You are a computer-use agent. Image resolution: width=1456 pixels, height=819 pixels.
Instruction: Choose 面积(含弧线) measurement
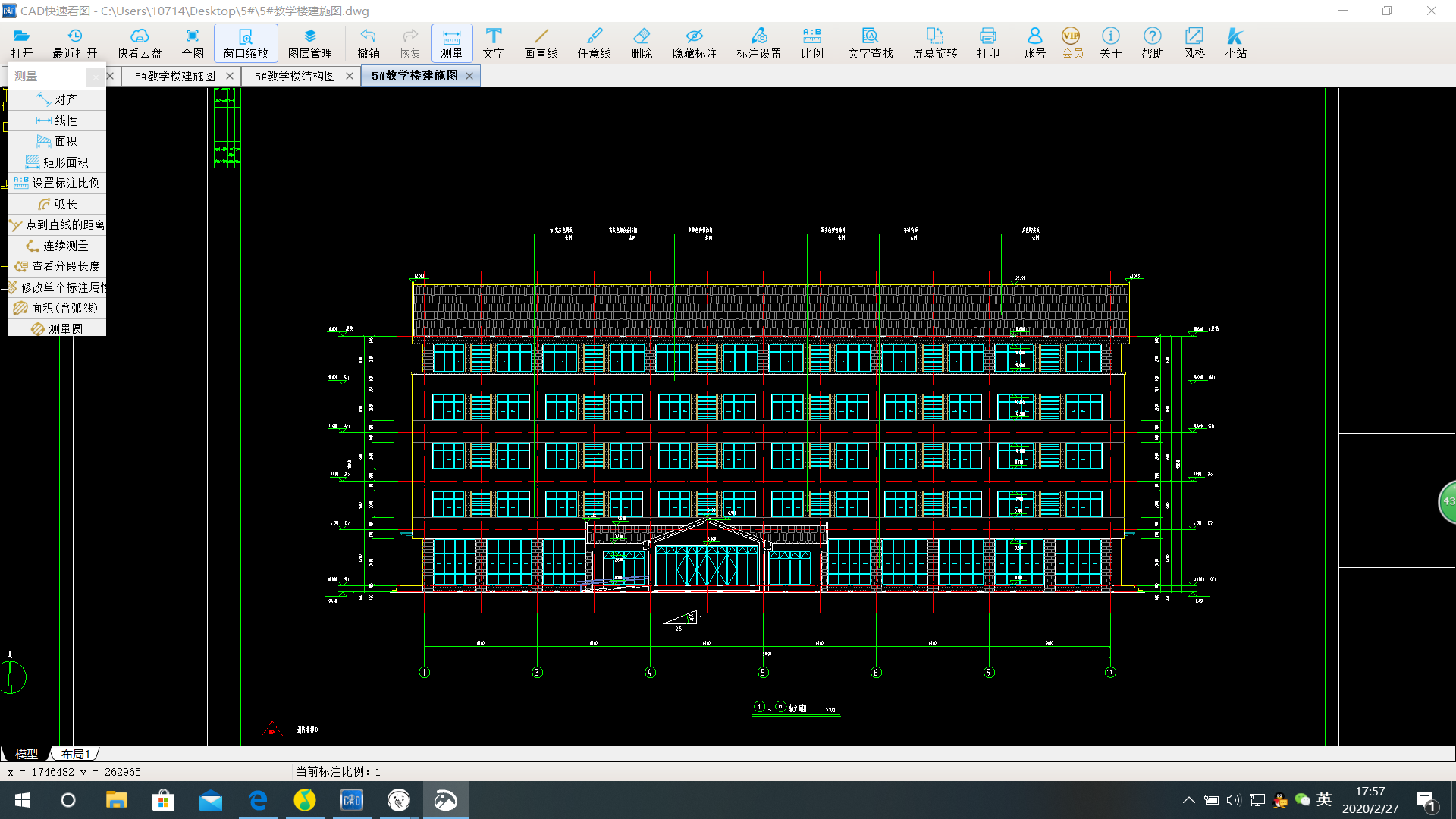[x=57, y=308]
